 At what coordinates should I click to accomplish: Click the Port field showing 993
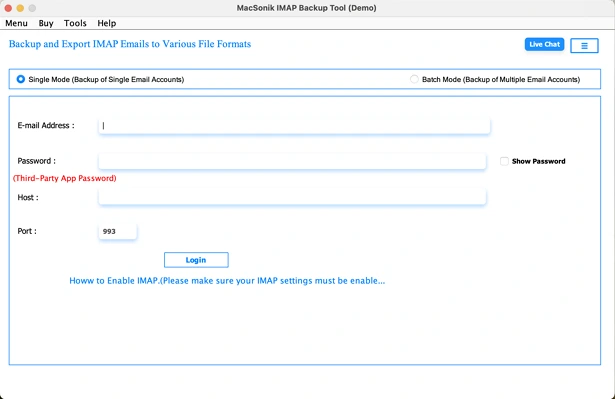click(117, 231)
